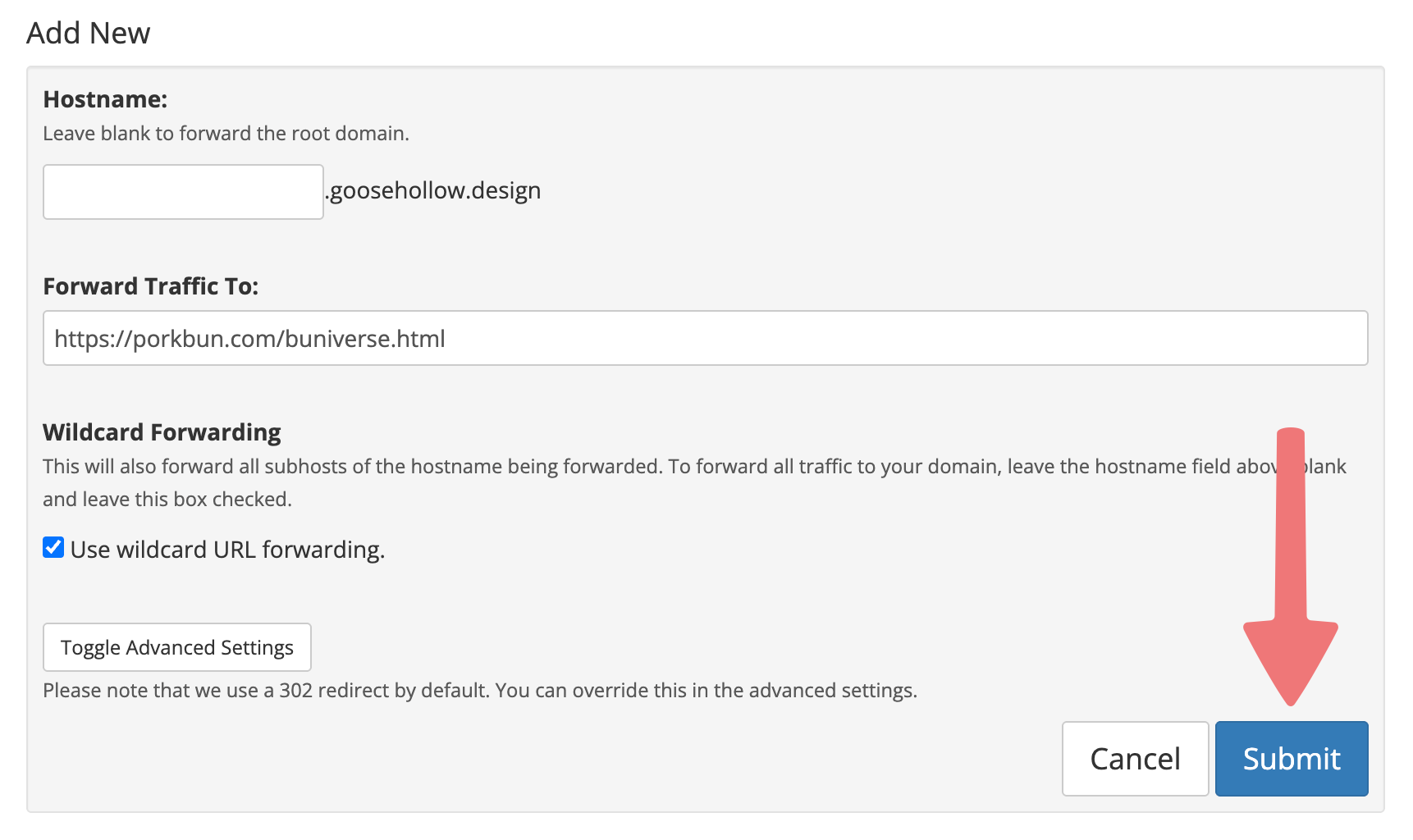
Task: Click the Hostname text input field
Action: (x=183, y=192)
